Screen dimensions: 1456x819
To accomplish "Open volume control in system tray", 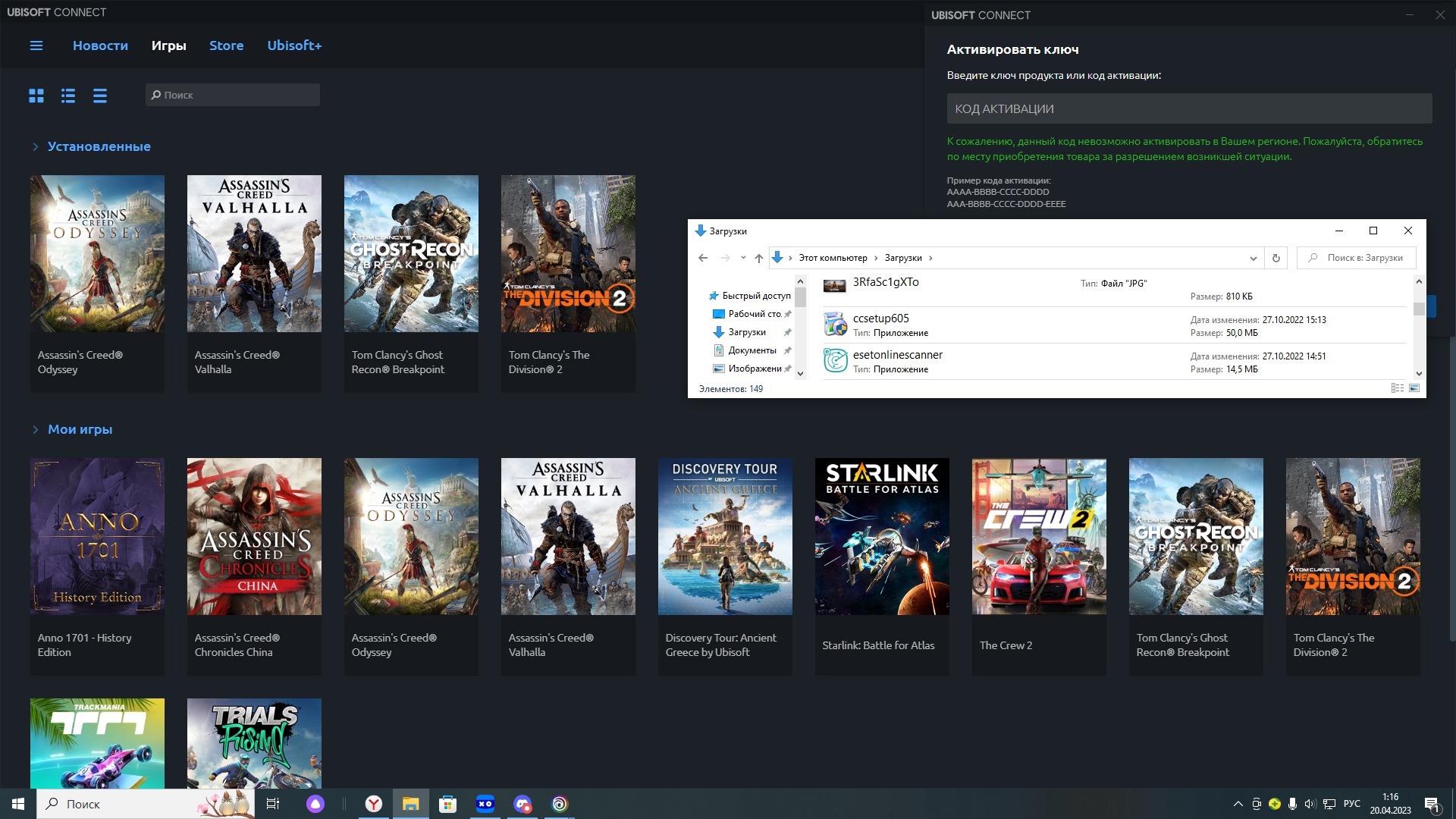I will coord(1310,804).
